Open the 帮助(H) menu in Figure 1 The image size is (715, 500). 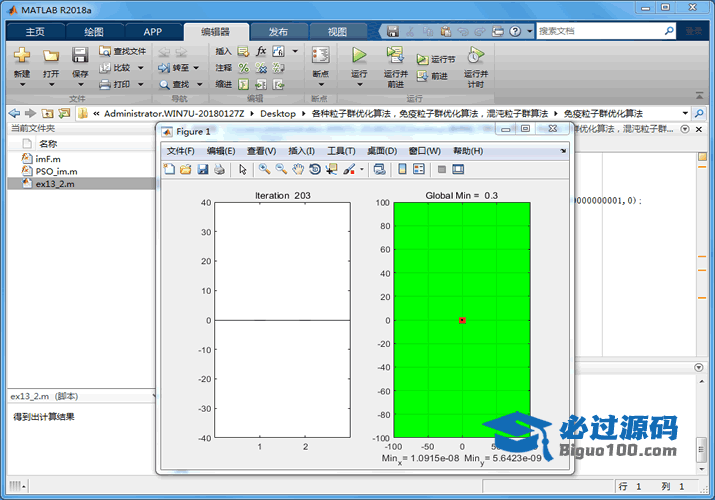[468, 151]
